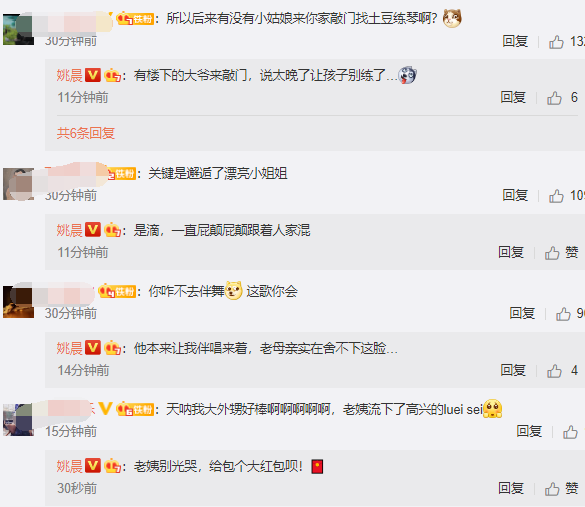Reply to the 漂亮小姐姐 comment
Viewport: 585px width, 507px height.
tap(515, 195)
